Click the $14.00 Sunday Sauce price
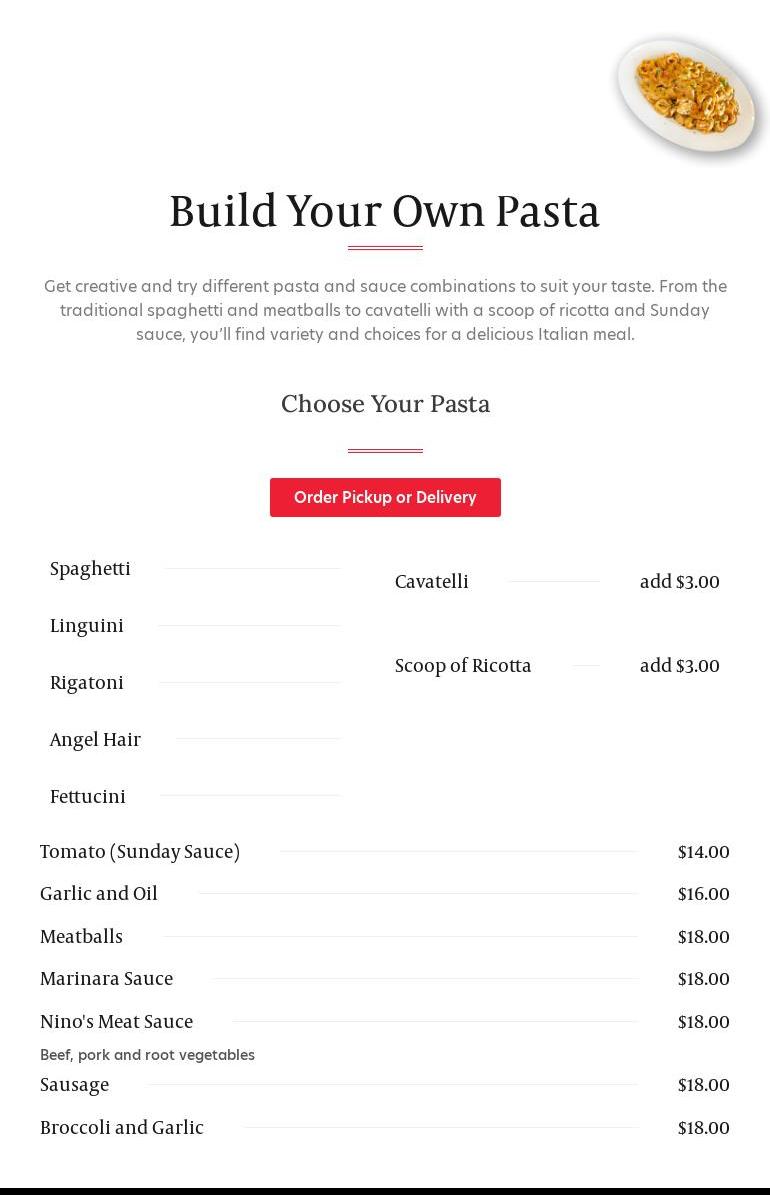This screenshot has height=1195, width=770. pyautogui.click(x=703, y=852)
